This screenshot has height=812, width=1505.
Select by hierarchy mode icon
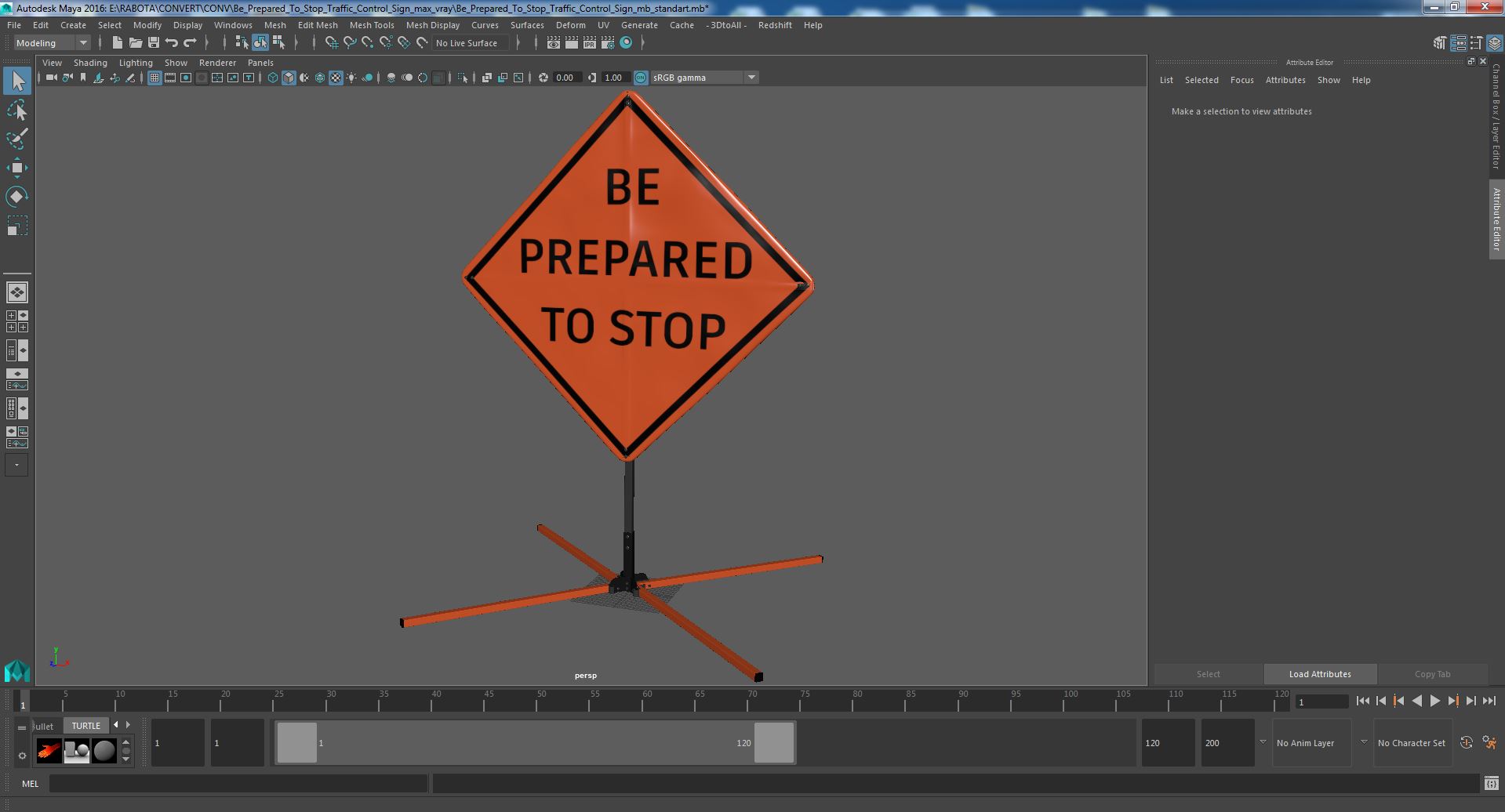coord(242,43)
